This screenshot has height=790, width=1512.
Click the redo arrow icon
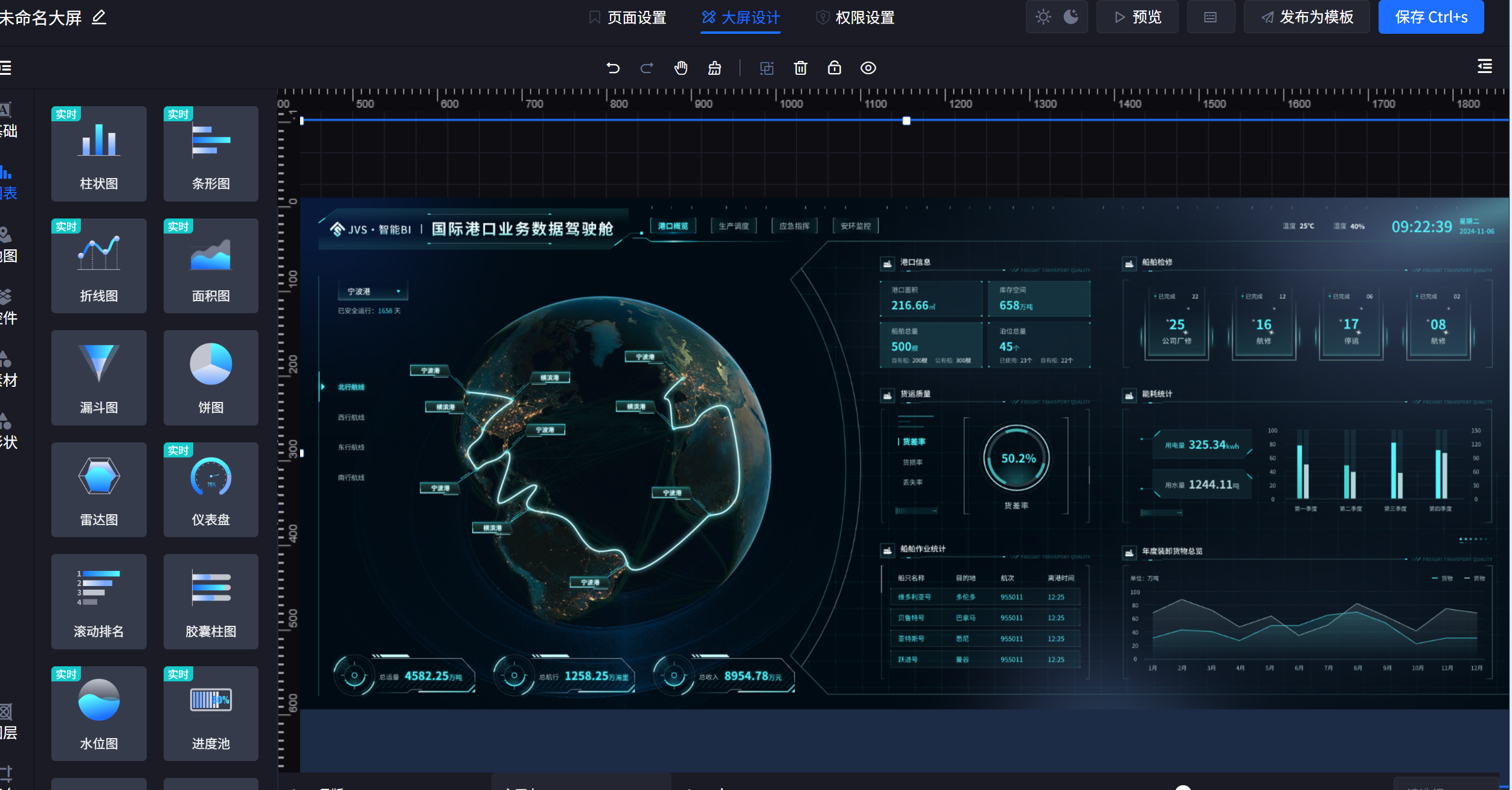pyautogui.click(x=647, y=68)
